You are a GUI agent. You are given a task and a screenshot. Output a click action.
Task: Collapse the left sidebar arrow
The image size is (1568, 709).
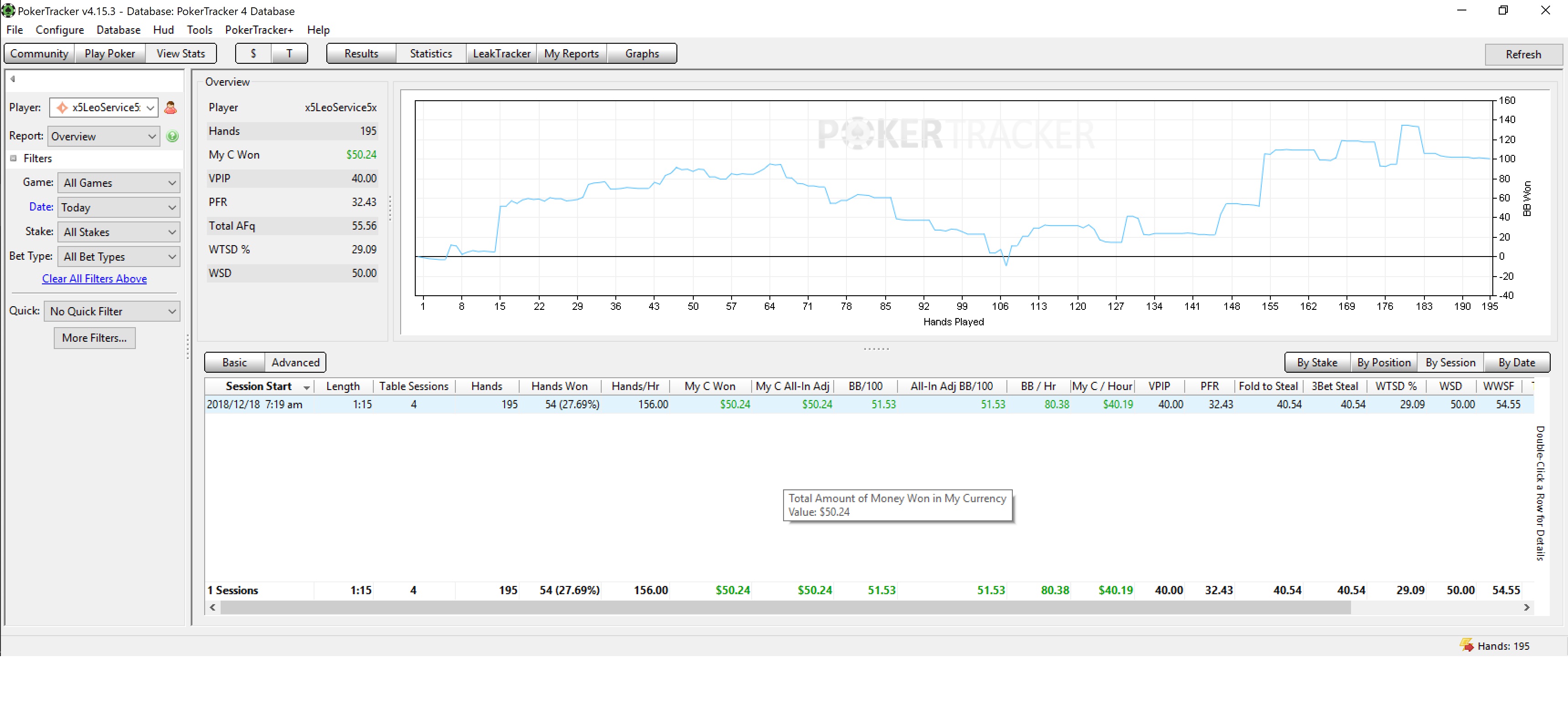click(12, 78)
